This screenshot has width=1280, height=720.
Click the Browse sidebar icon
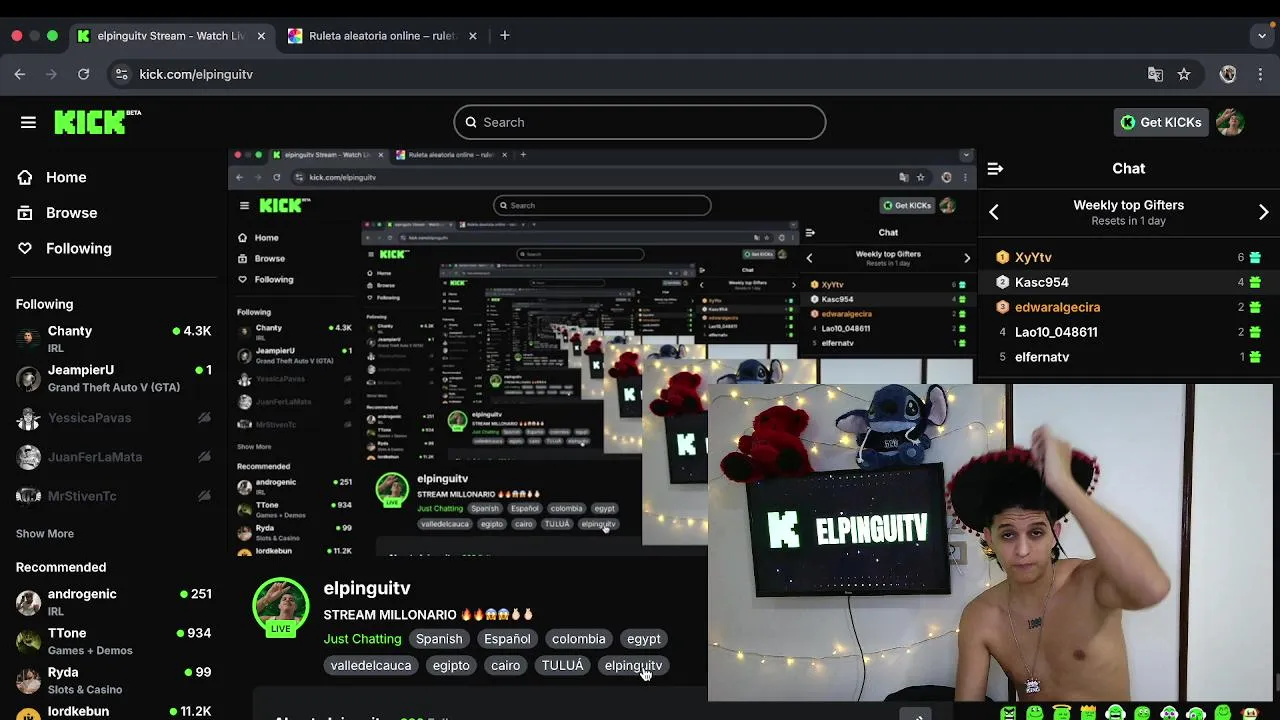(25, 213)
